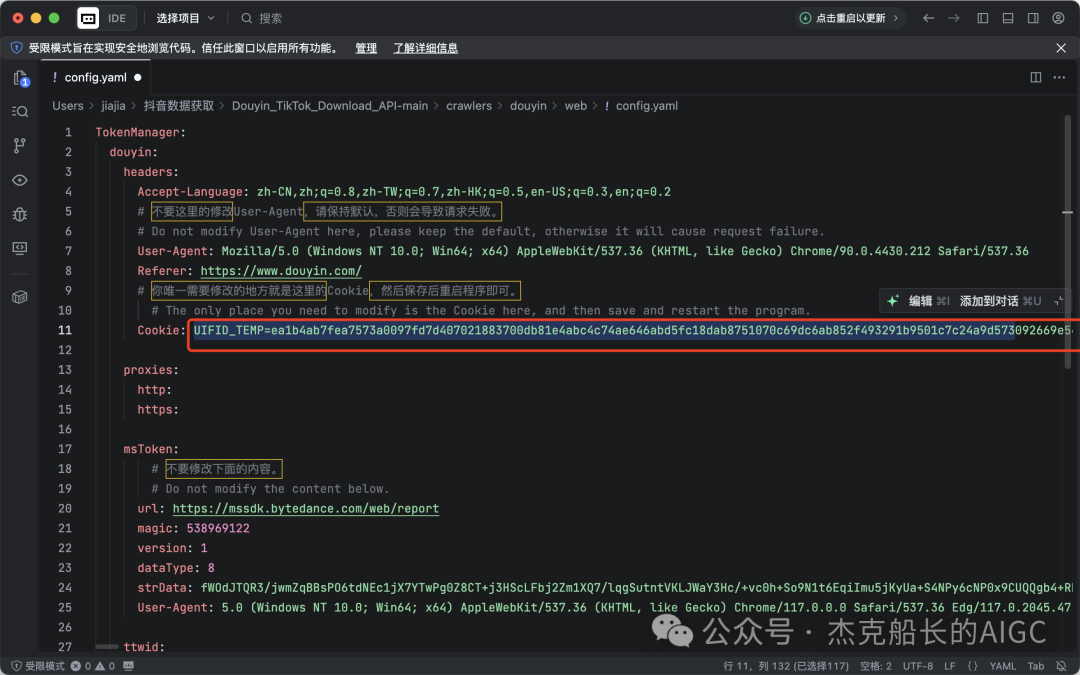The height and width of the screenshot is (675, 1080).
Task: Click the notifications bell in status bar
Action: (1061, 666)
